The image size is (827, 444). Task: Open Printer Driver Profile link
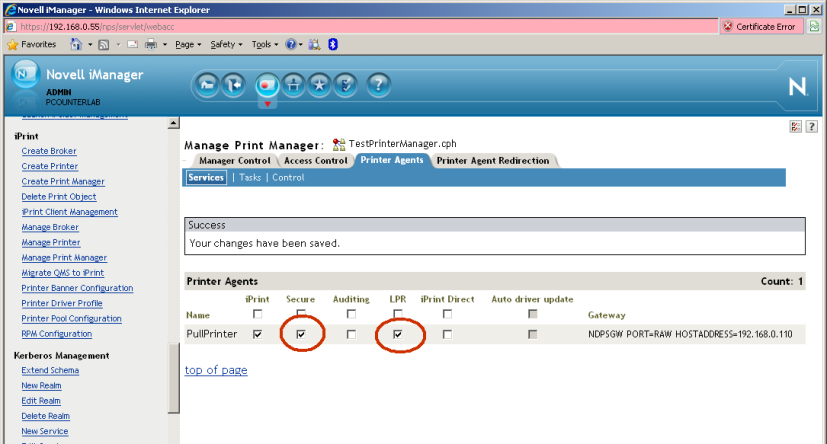click(62, 303)
